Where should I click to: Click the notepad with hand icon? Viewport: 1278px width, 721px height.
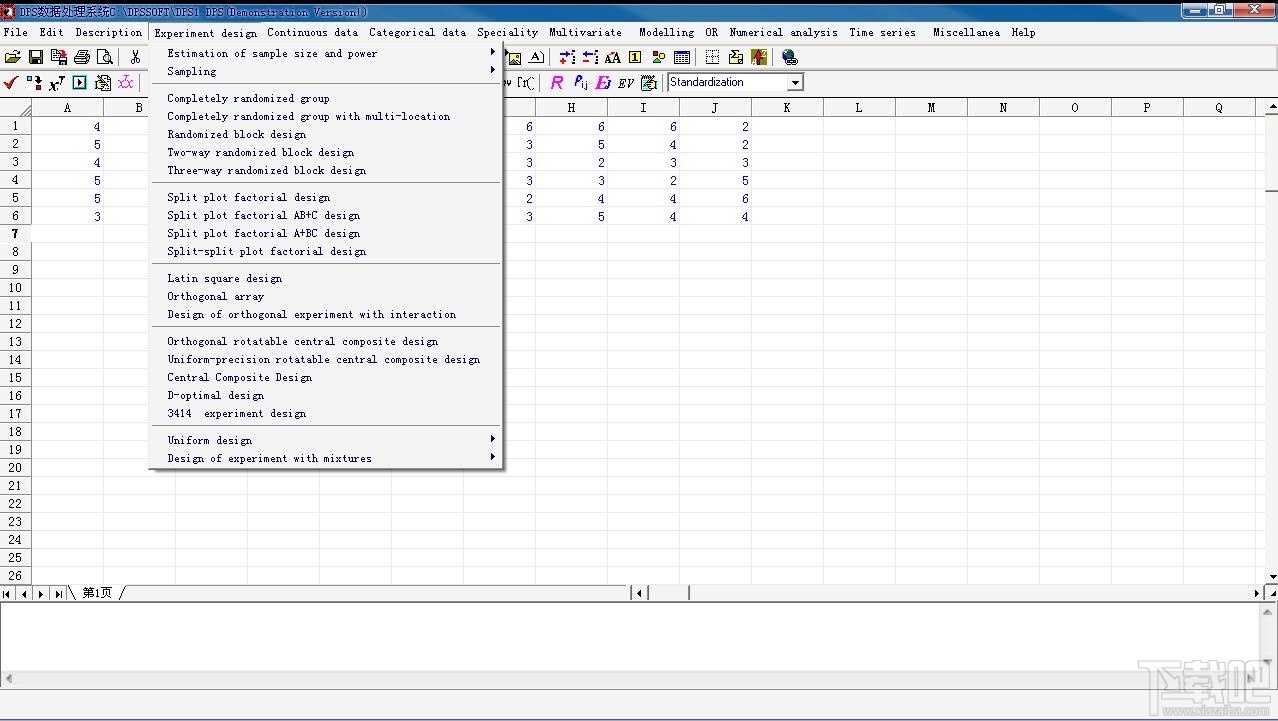coord(649,83)
